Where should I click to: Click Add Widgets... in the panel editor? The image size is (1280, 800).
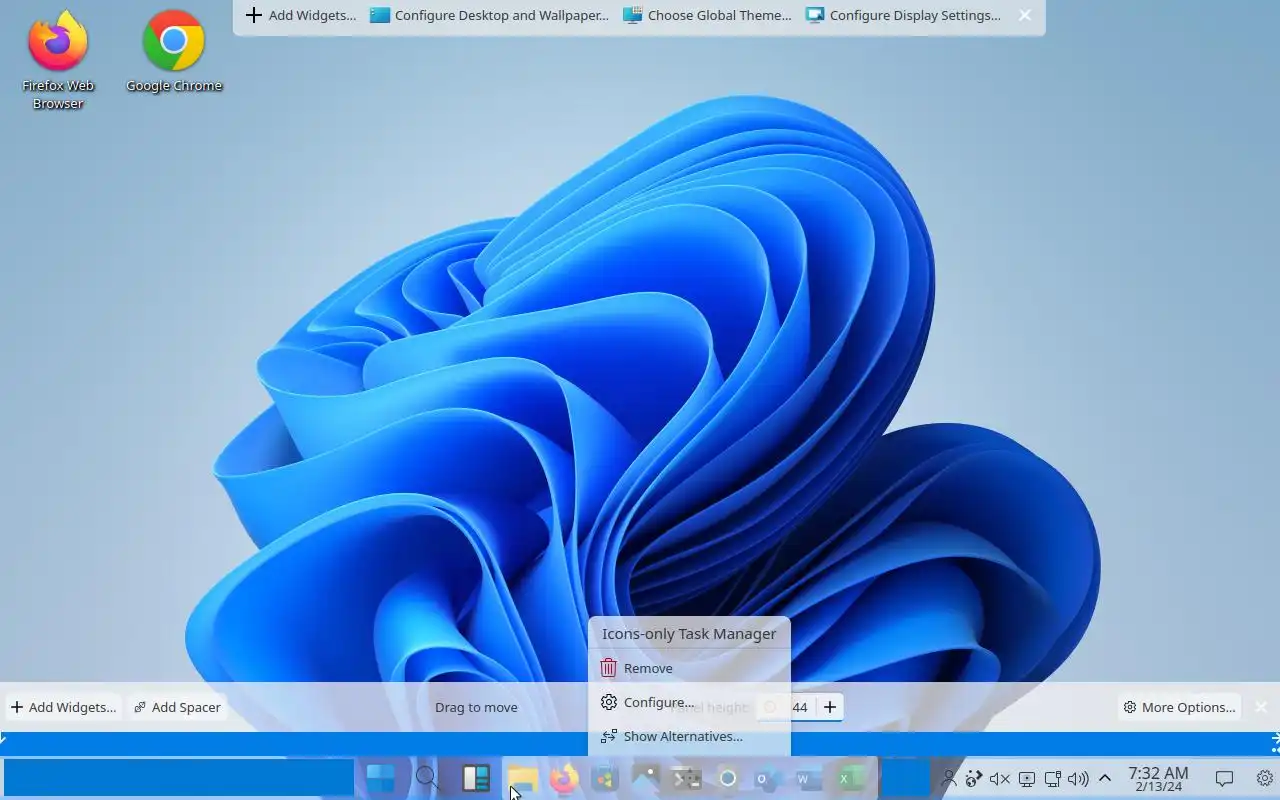pyautogui.click(x=63, y=707)
